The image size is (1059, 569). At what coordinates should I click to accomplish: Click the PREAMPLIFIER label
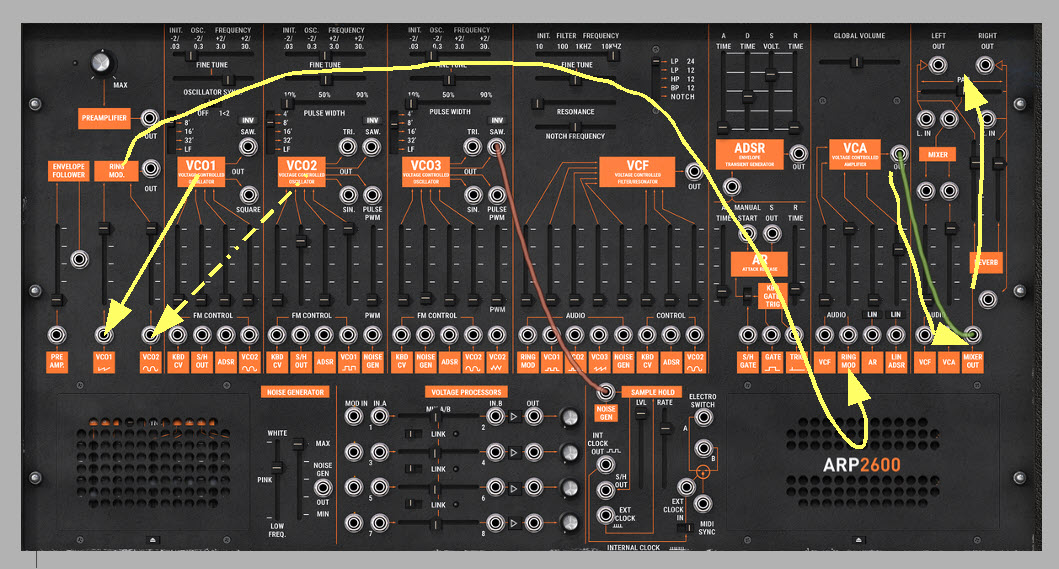point(104,118)
